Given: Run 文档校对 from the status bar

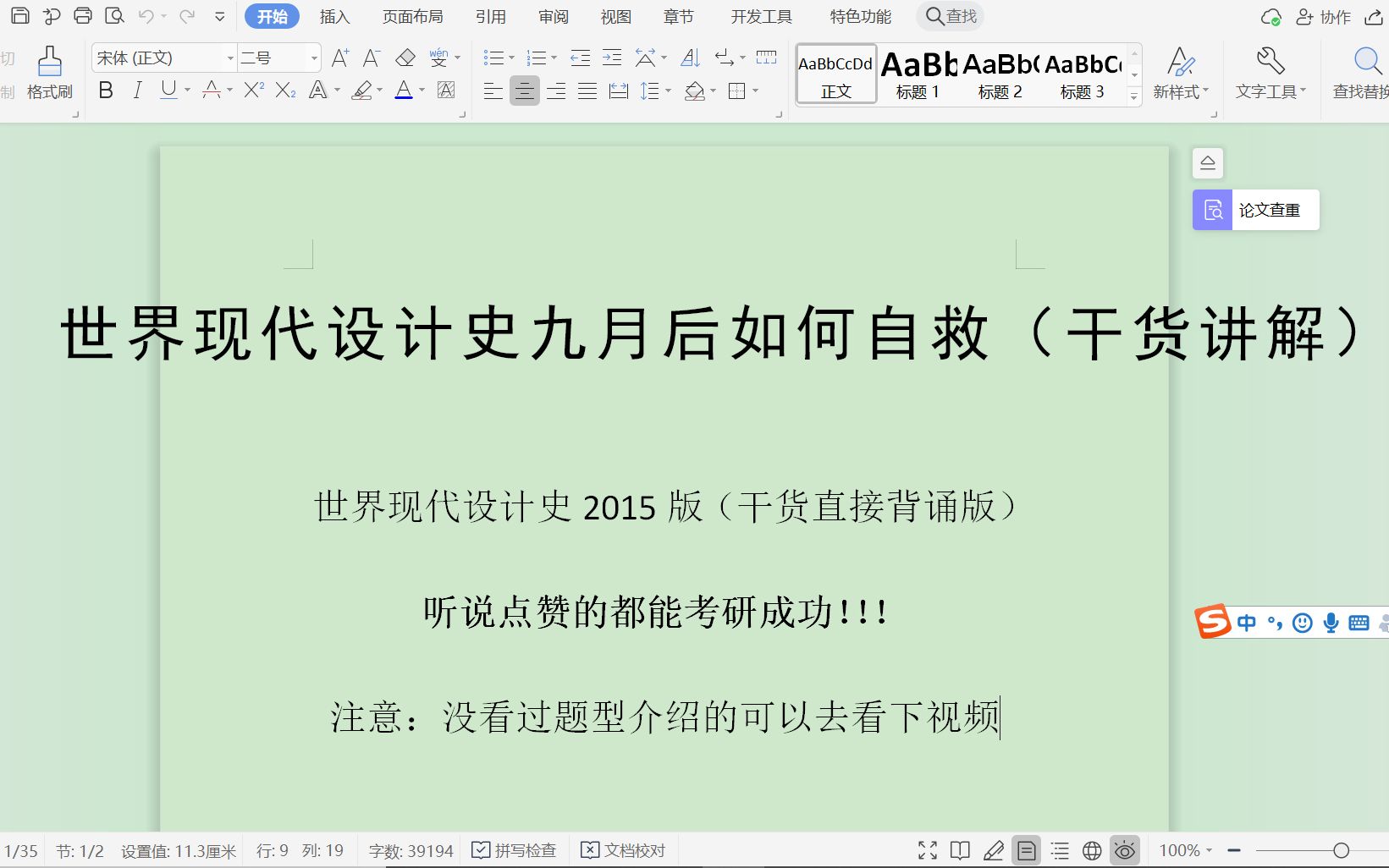Looking at the screenshot, I should click(623, 849).
